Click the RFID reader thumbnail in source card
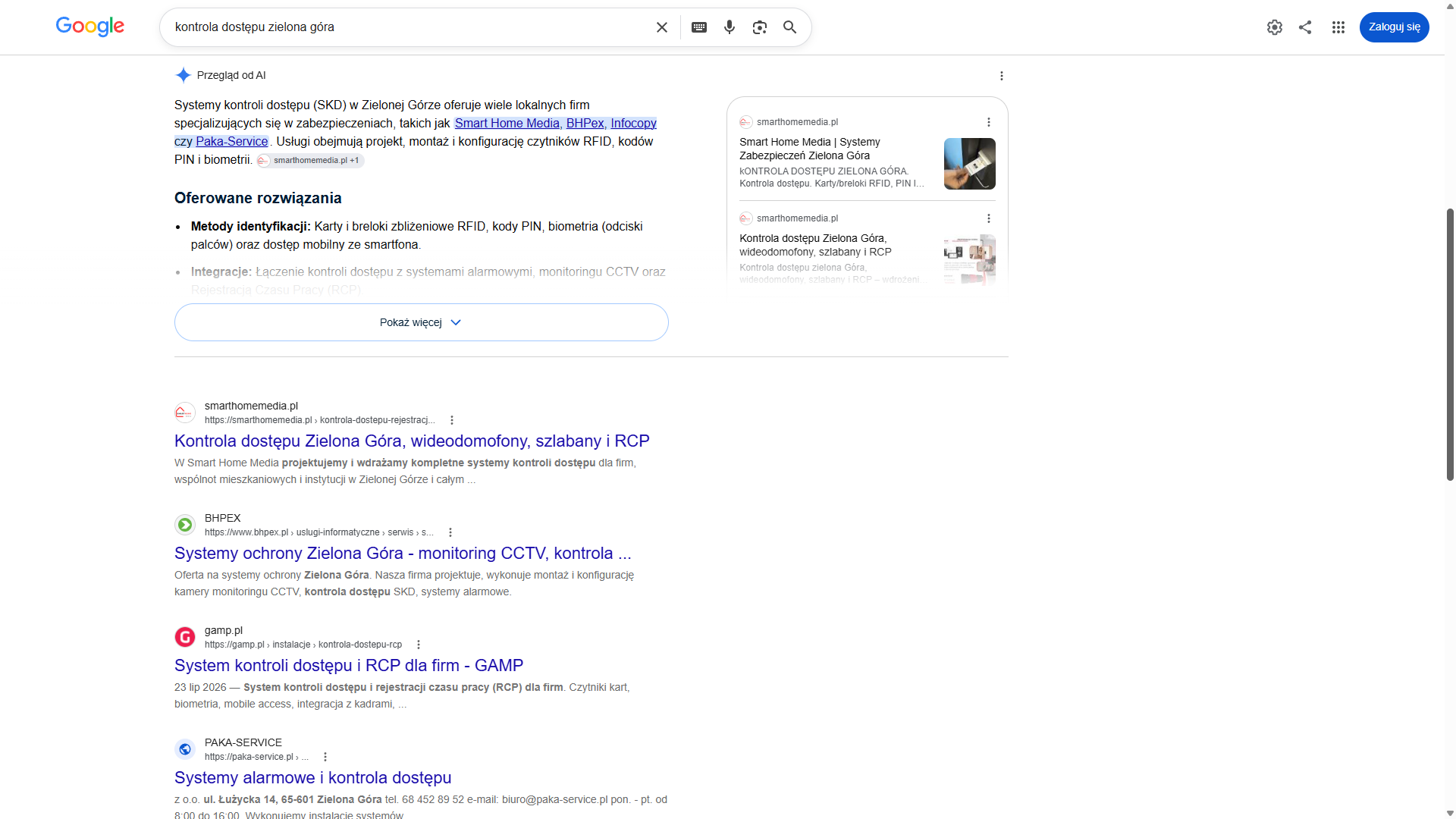The image size is (1456, 819). [970, 164]
